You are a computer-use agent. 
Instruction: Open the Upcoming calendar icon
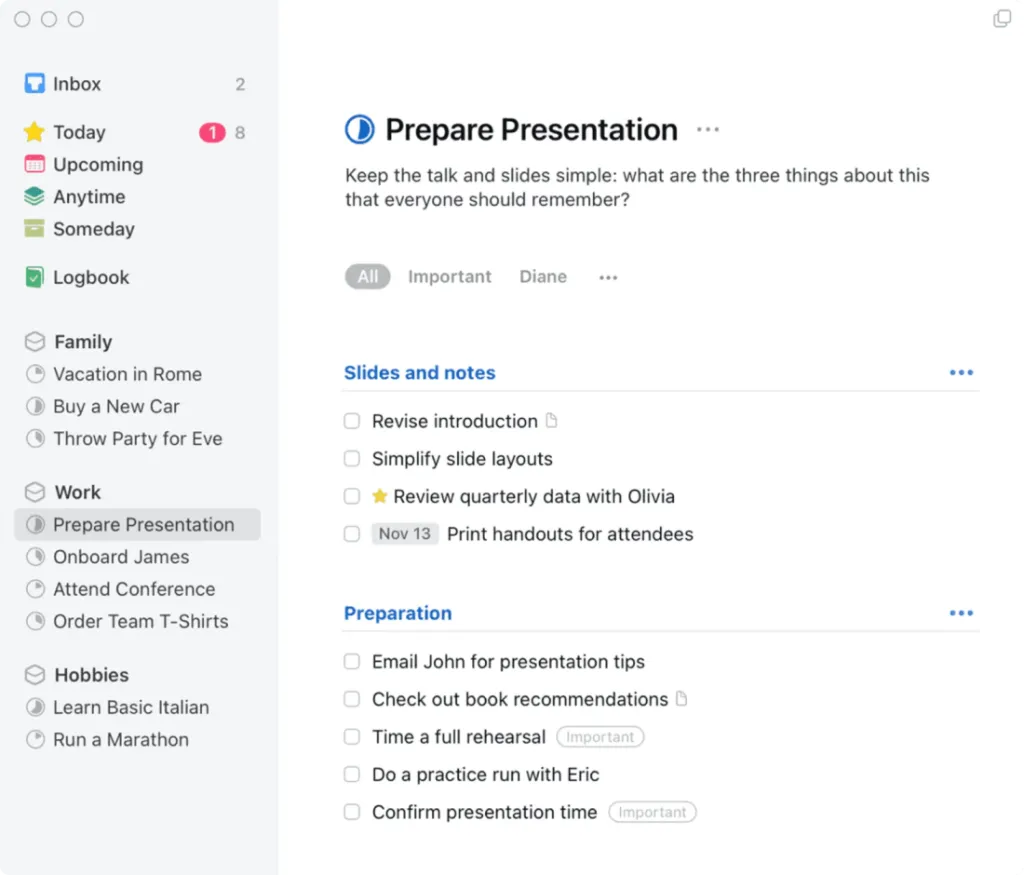35,165
